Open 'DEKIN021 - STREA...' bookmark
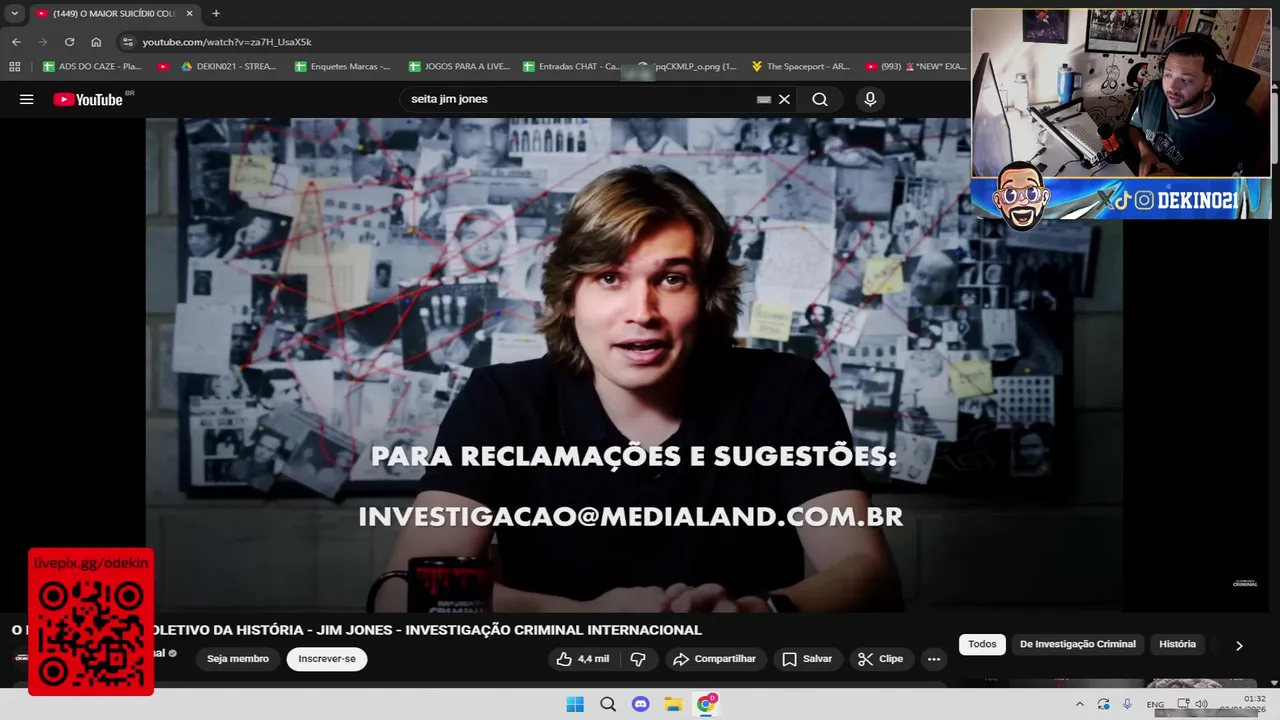This screenshot has height=720, width=1280. coord(228,67)
